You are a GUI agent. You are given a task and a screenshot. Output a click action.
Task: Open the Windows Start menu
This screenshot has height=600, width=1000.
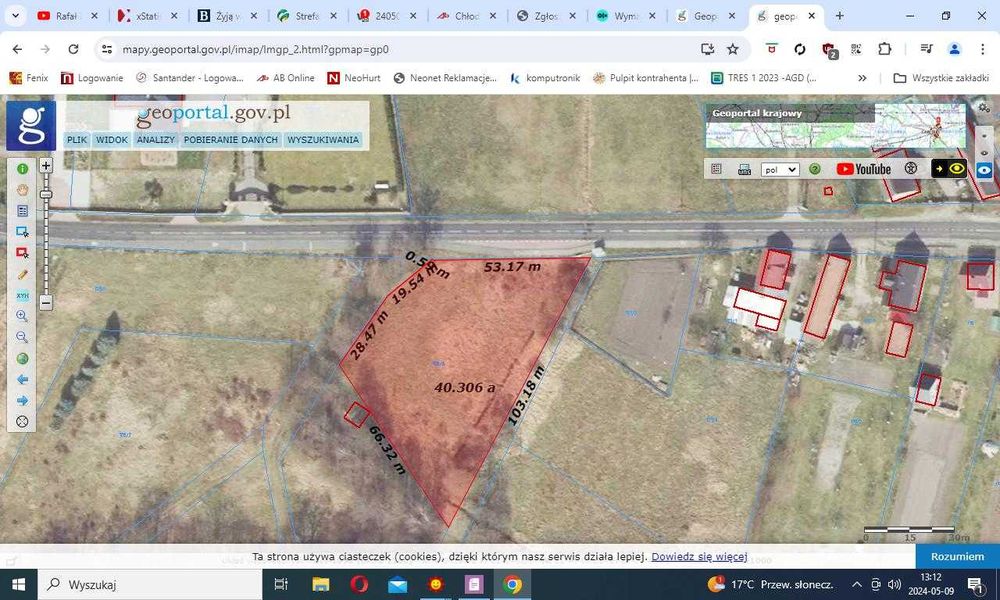(x=18, y=584)
